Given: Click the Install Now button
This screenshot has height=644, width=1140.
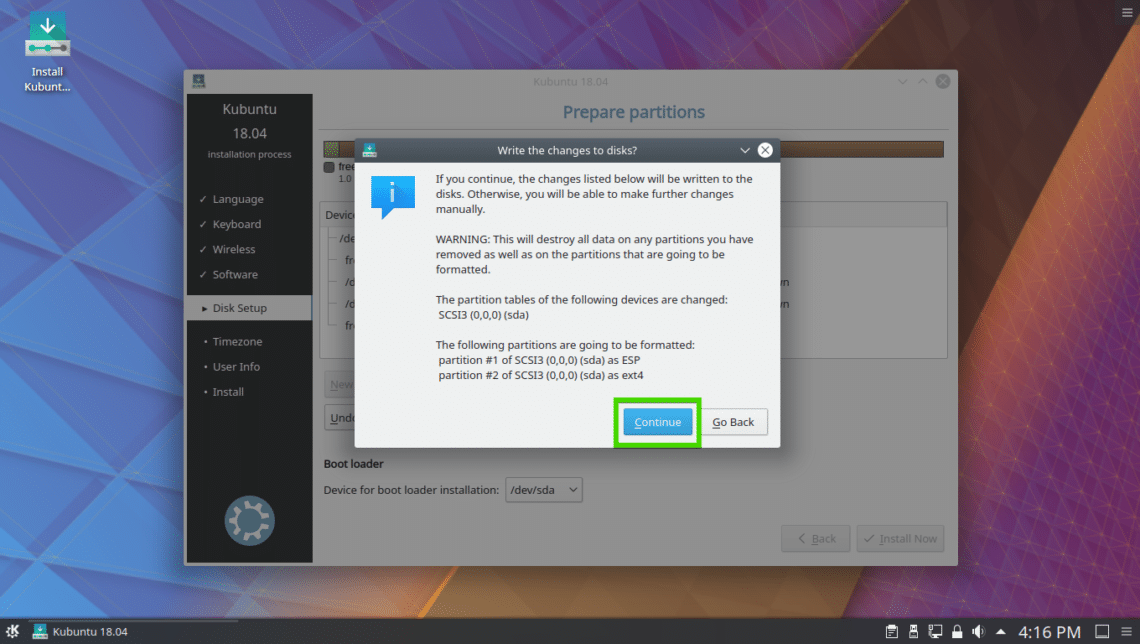Looking at the screenshot, I should 900,539.
